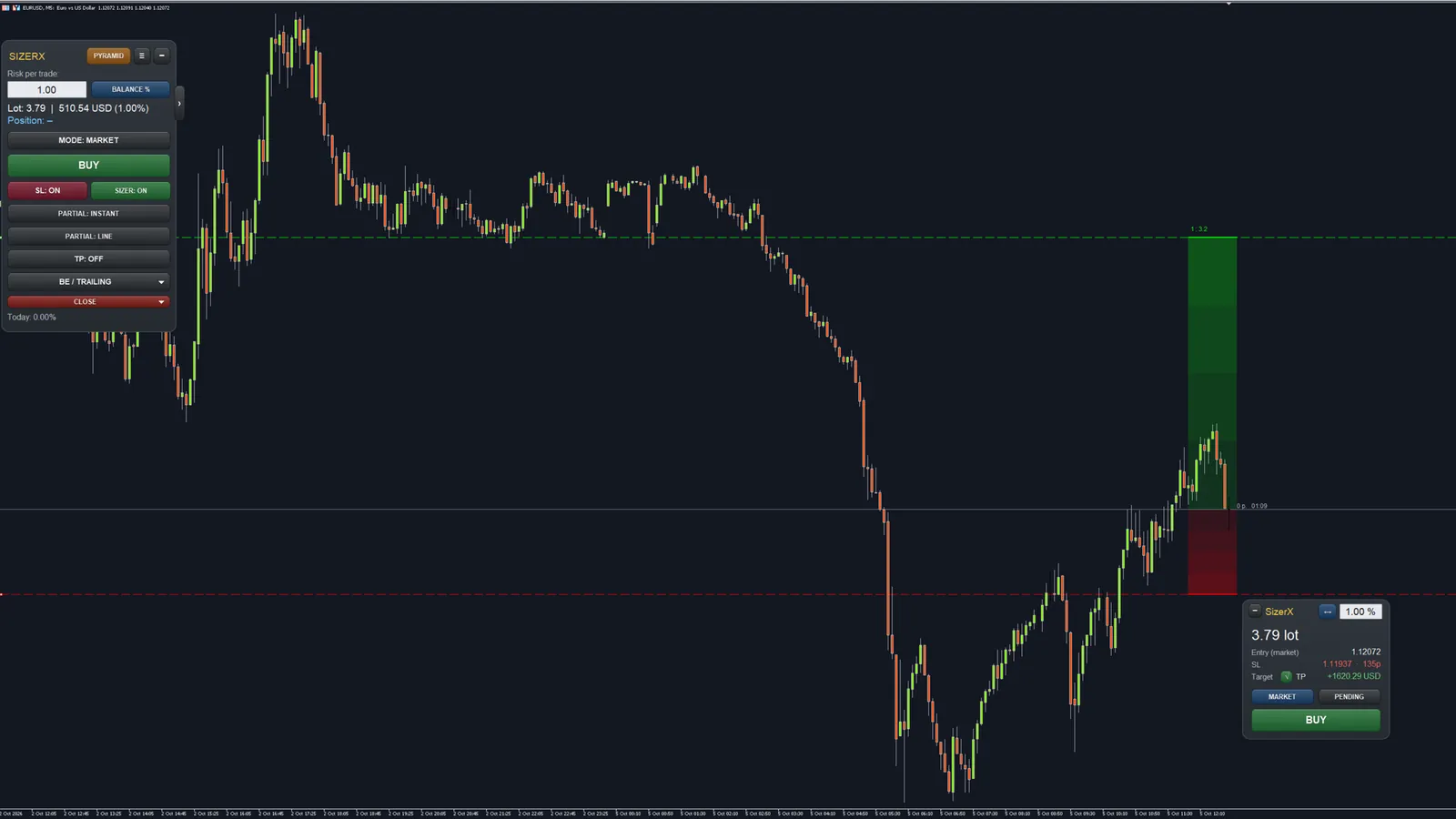Toggle the SL: ON button
Image resolution: width=1456 pixels, height=819 pixels.
[47, 190]
